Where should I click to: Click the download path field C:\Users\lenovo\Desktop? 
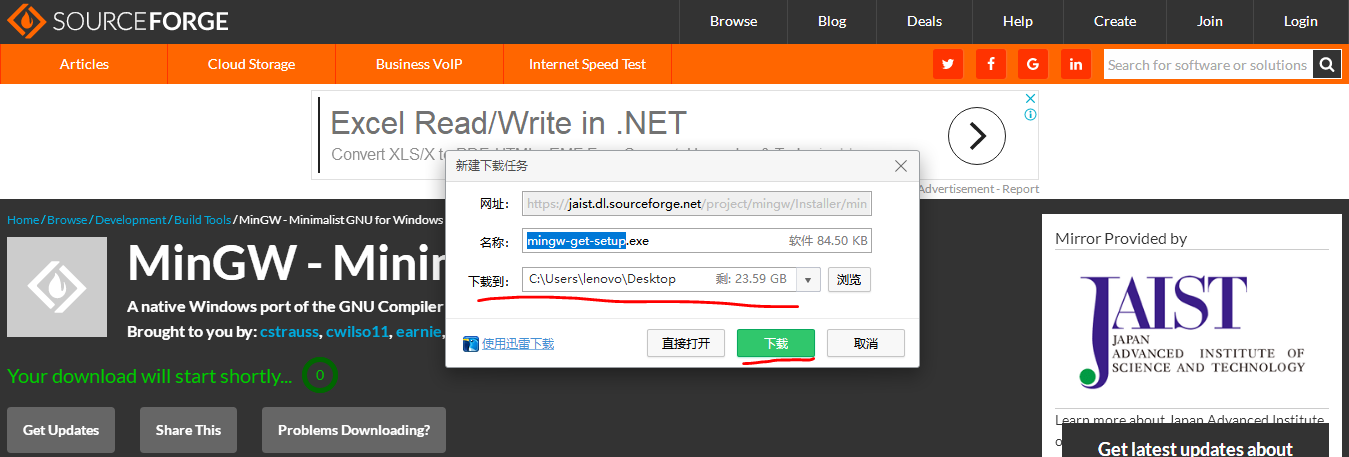pyautogui.click(x=660, y=279)
